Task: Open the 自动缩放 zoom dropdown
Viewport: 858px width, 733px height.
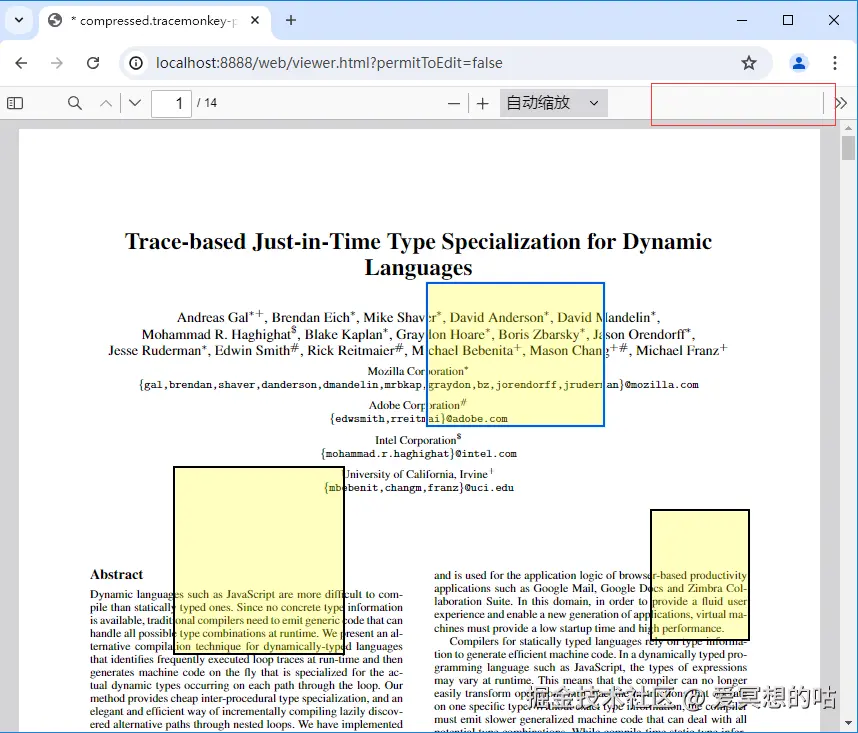Action: 553,103
